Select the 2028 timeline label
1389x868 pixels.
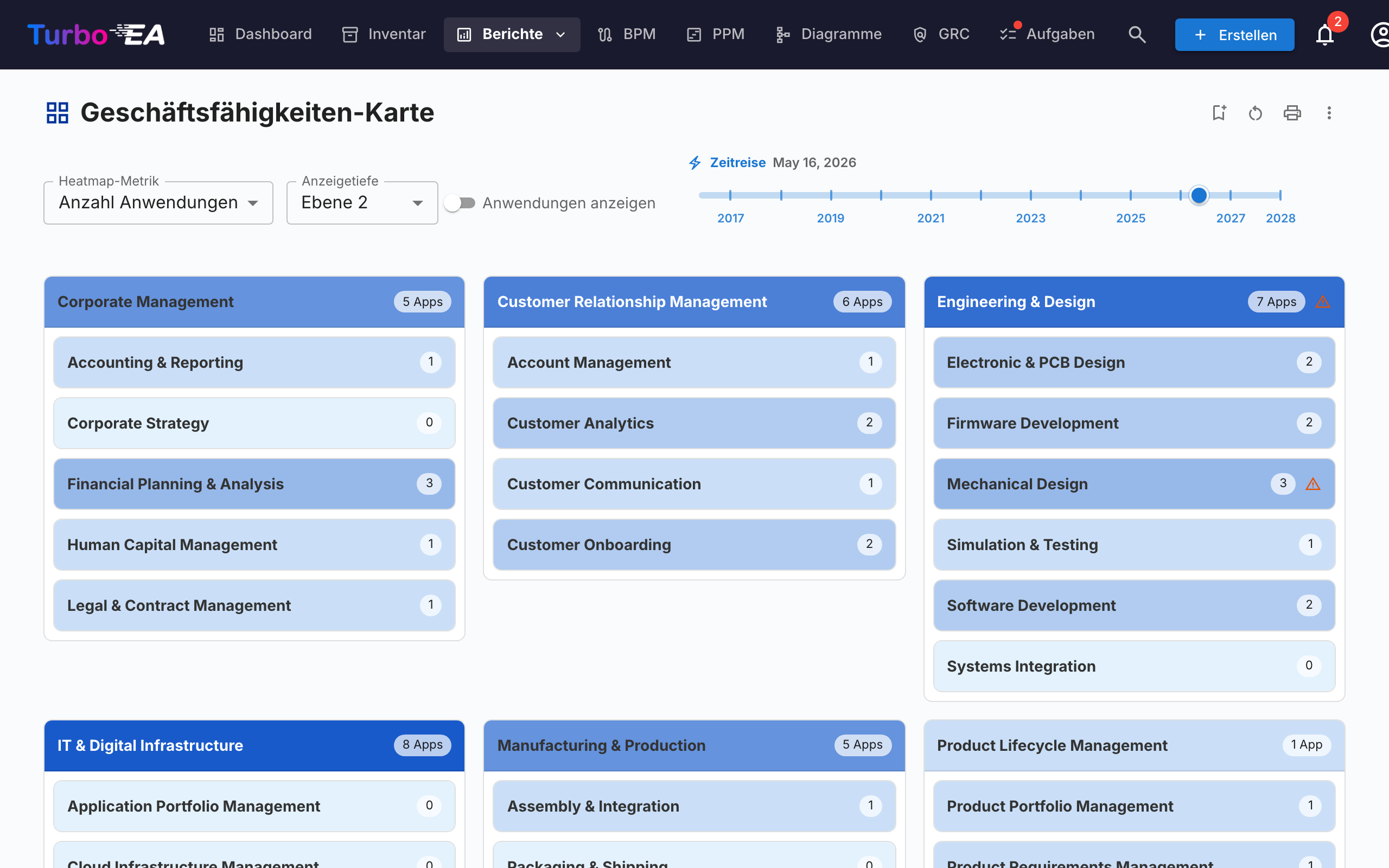[1280, 218]
